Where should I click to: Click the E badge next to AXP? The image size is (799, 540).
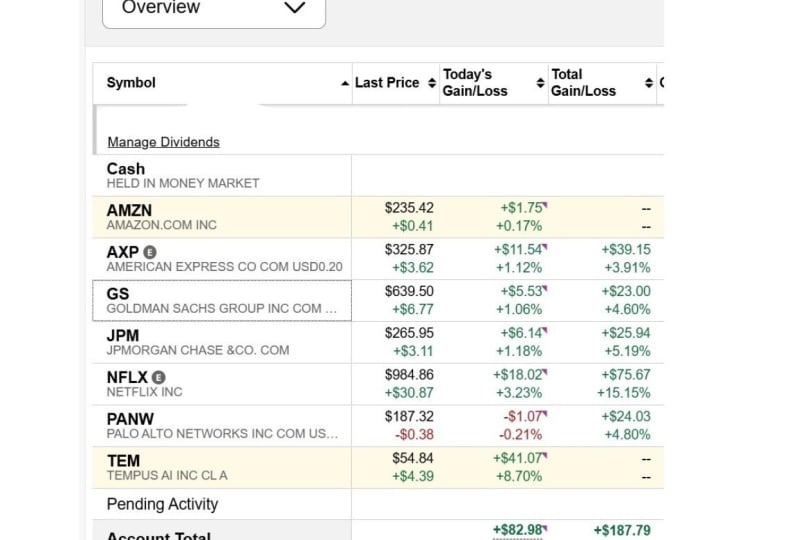pos(150,252)
